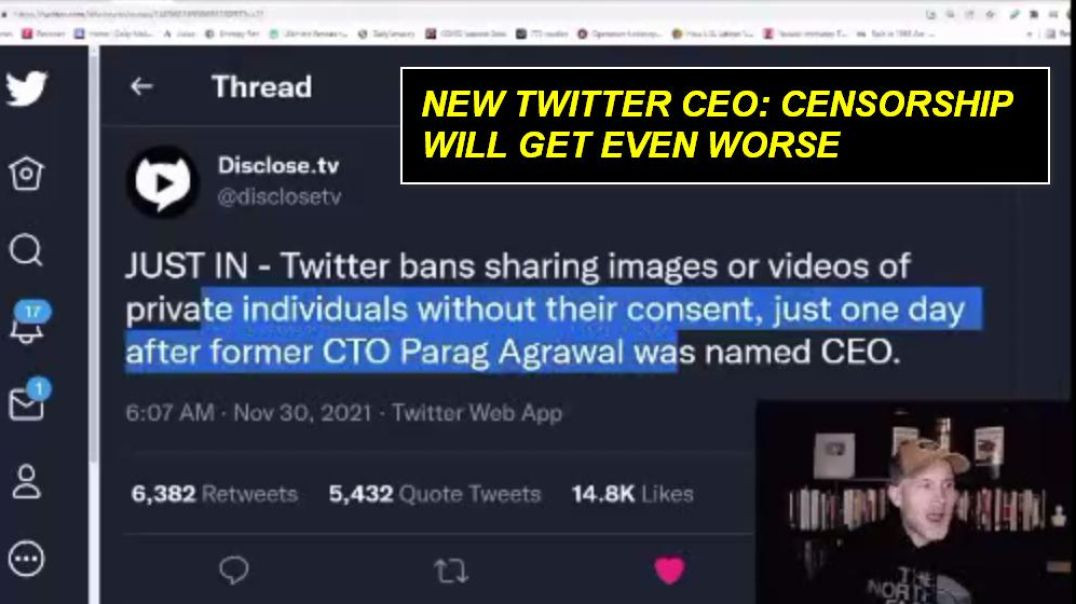Unlike the tweet via pink heart
This screenshot has width=1076, height=604.
[669, 570]
